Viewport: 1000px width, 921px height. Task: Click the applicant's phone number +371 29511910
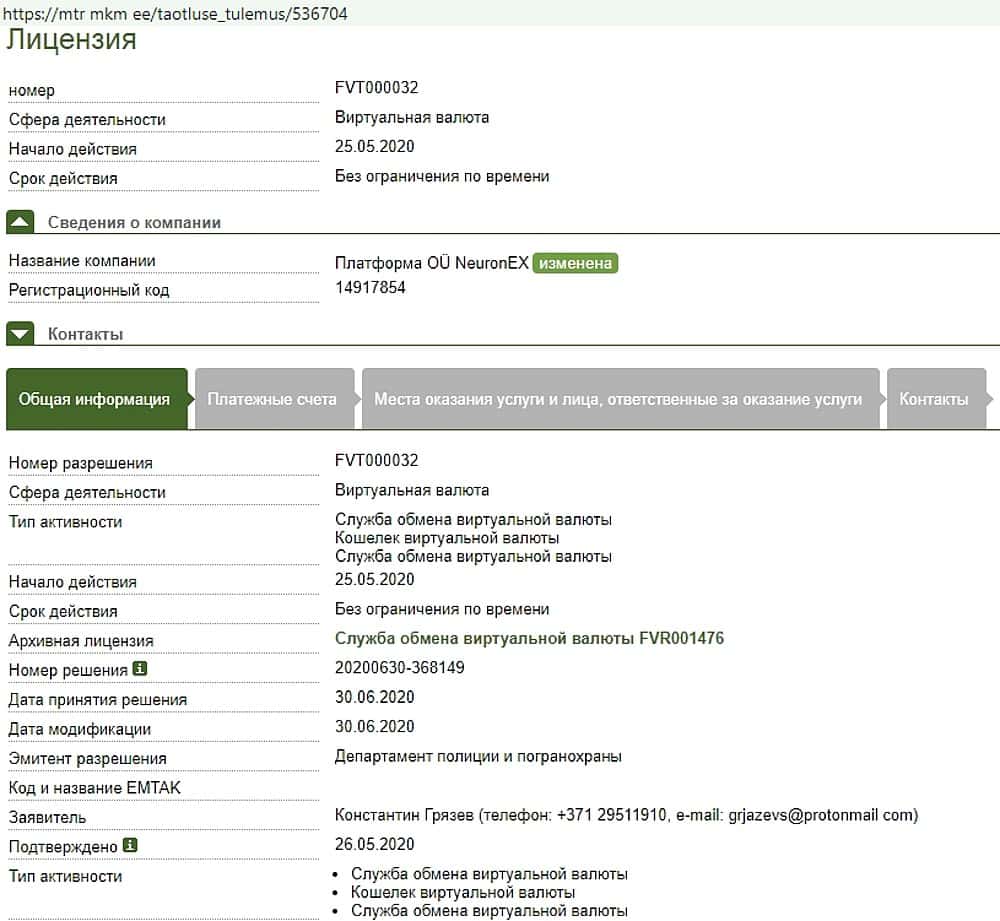(x=607, y=815)
